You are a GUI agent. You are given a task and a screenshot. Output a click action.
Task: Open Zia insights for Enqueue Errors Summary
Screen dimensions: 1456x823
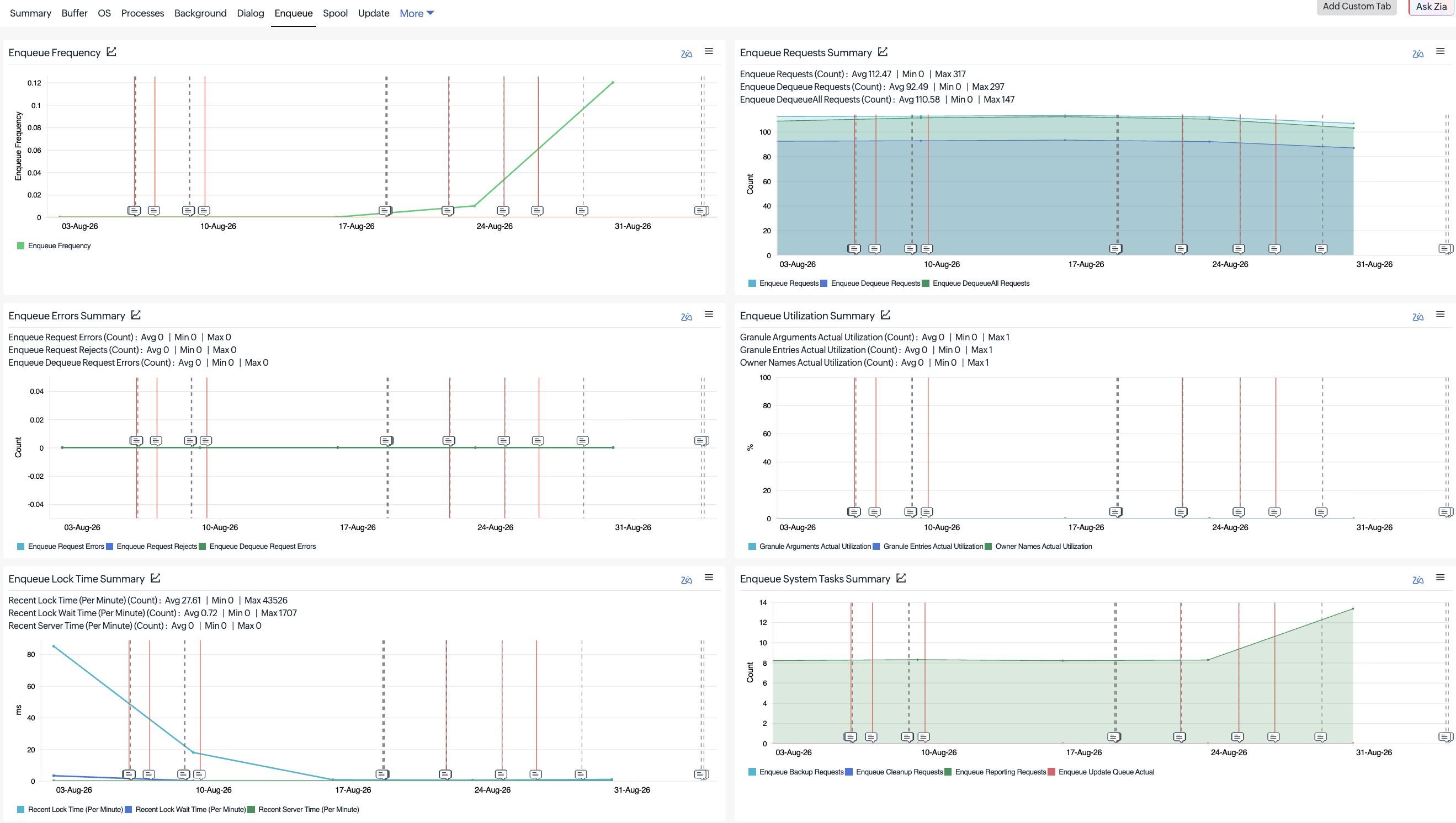pyautogui.click(x=686, y=317)
